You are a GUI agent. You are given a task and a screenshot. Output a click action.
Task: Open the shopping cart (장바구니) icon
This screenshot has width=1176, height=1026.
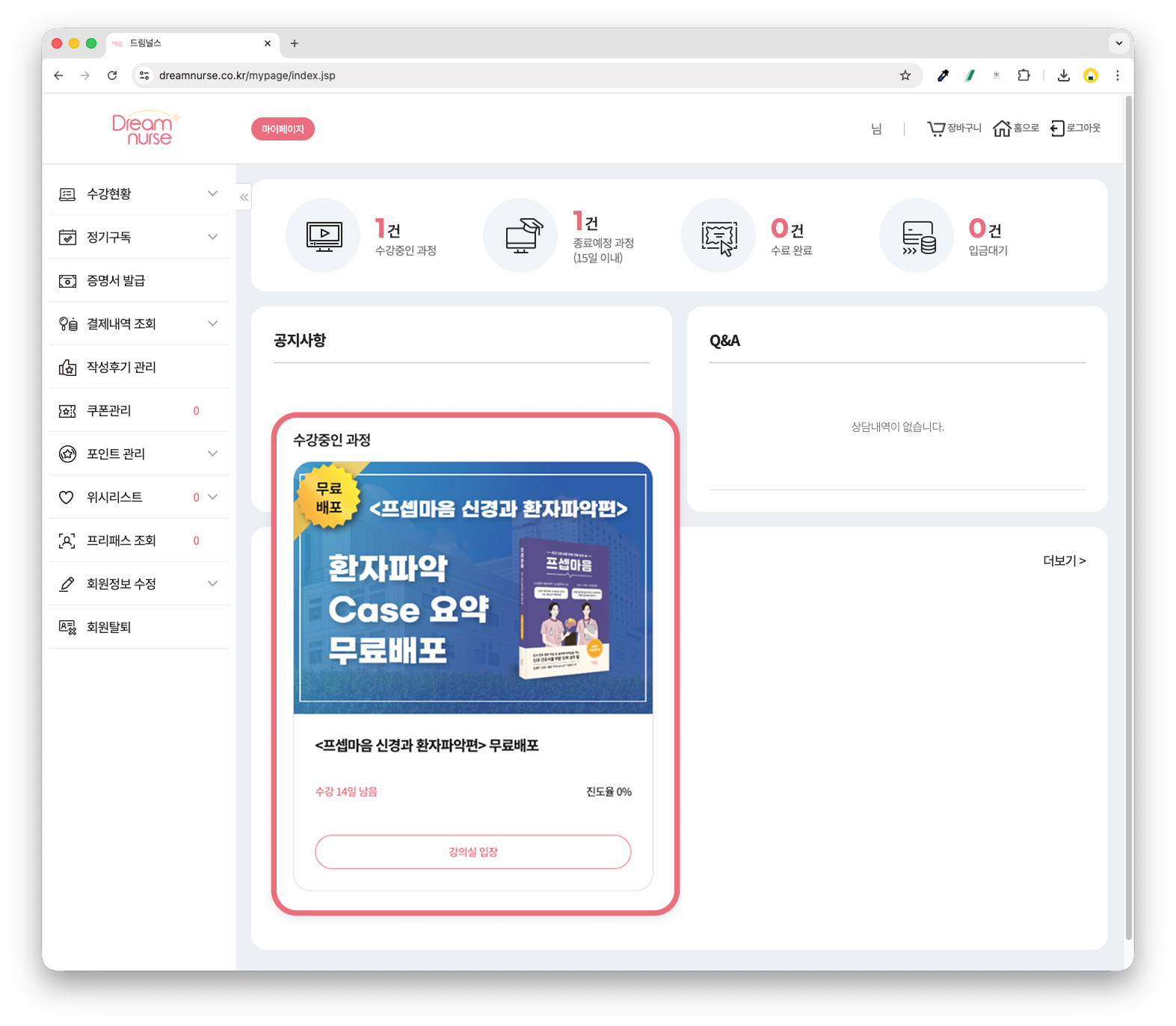coord(936,129)
